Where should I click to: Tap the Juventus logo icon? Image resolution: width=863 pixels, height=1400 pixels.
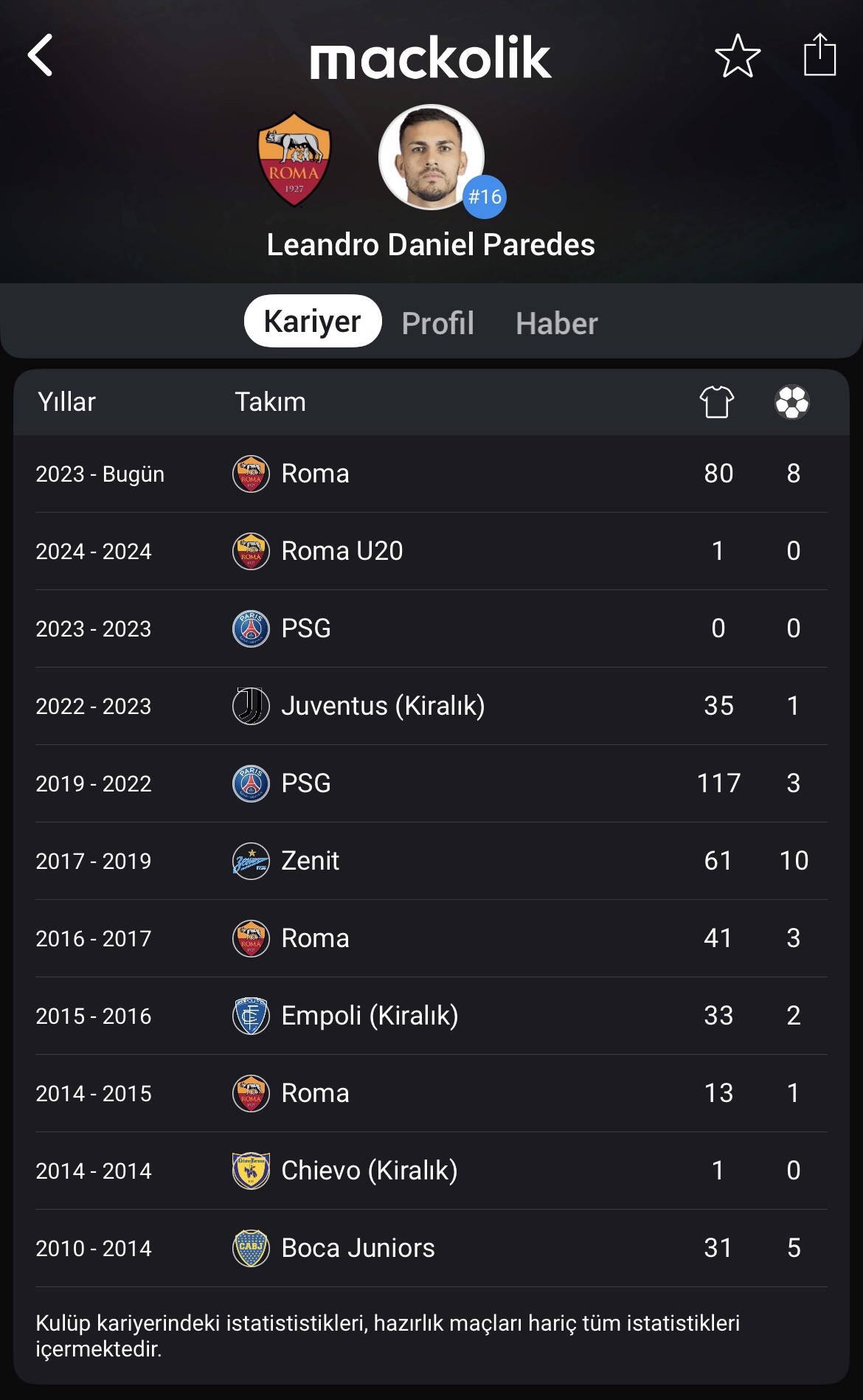251,706
